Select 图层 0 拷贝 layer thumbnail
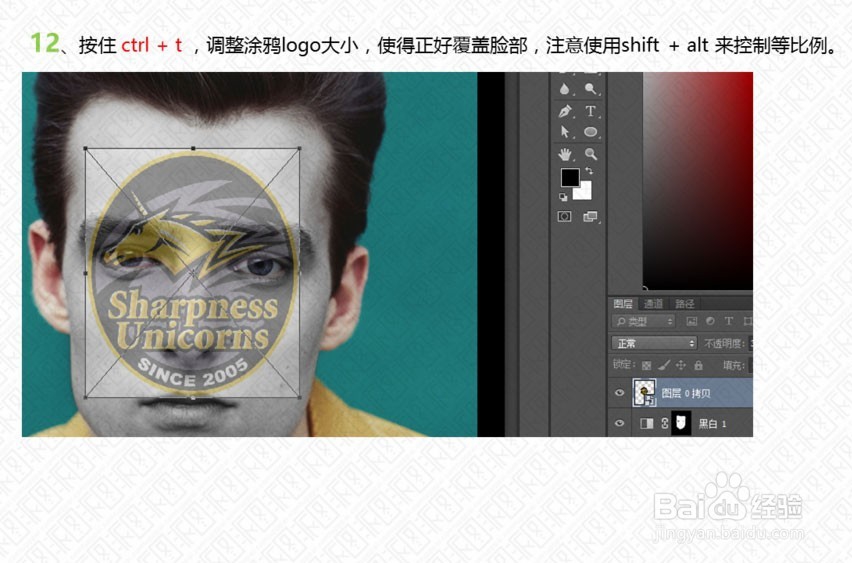This screenshot has width=852, height=563. tap(645, 393)
